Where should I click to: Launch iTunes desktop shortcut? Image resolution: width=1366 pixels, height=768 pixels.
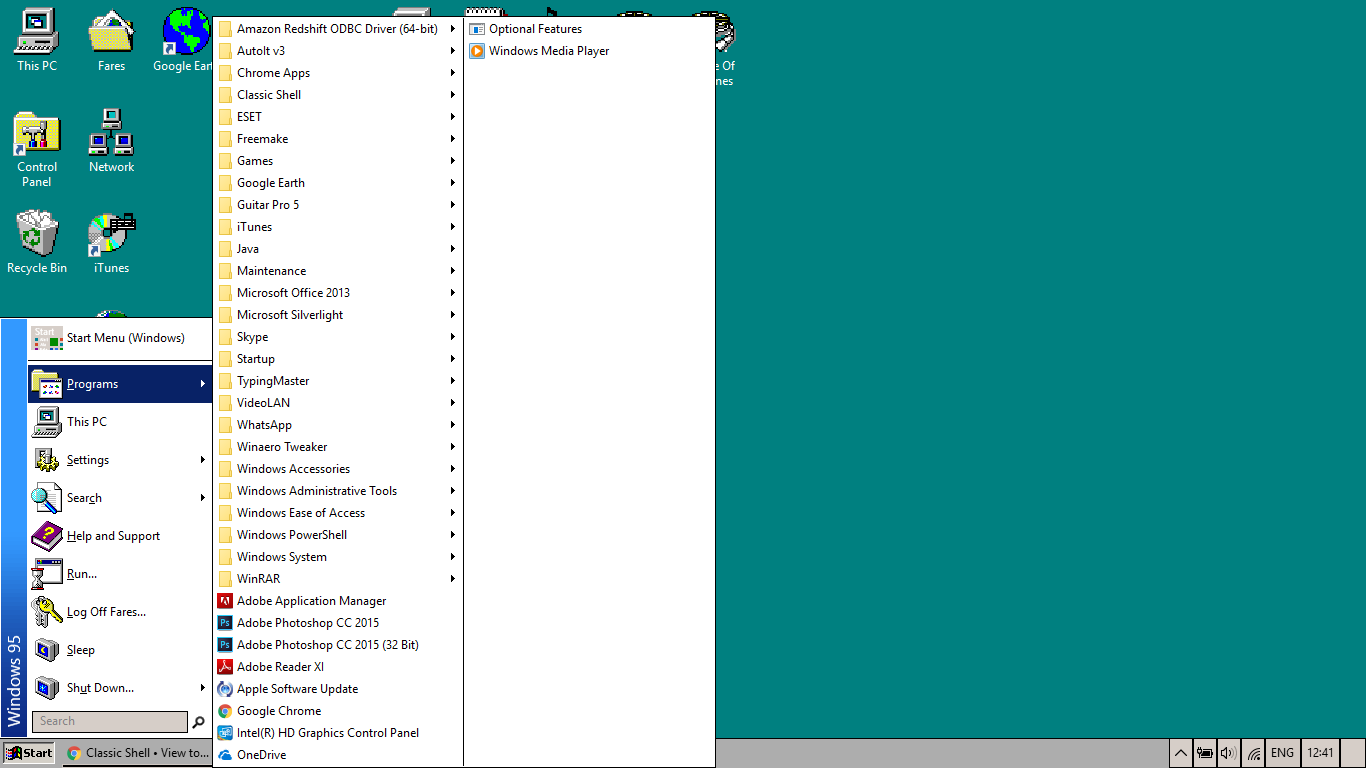tap(111, 242)
